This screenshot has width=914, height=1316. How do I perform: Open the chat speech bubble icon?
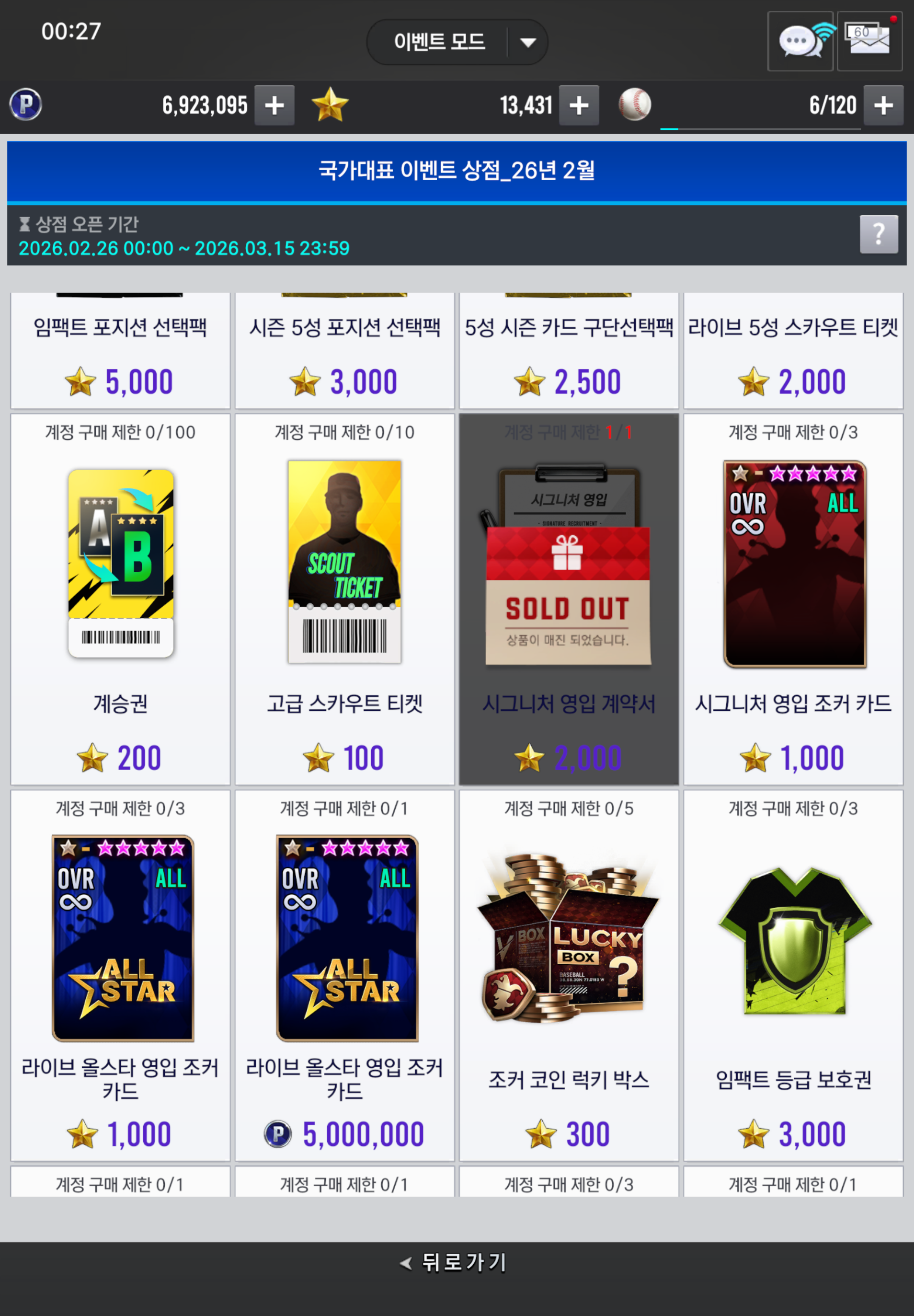[800, 41]
